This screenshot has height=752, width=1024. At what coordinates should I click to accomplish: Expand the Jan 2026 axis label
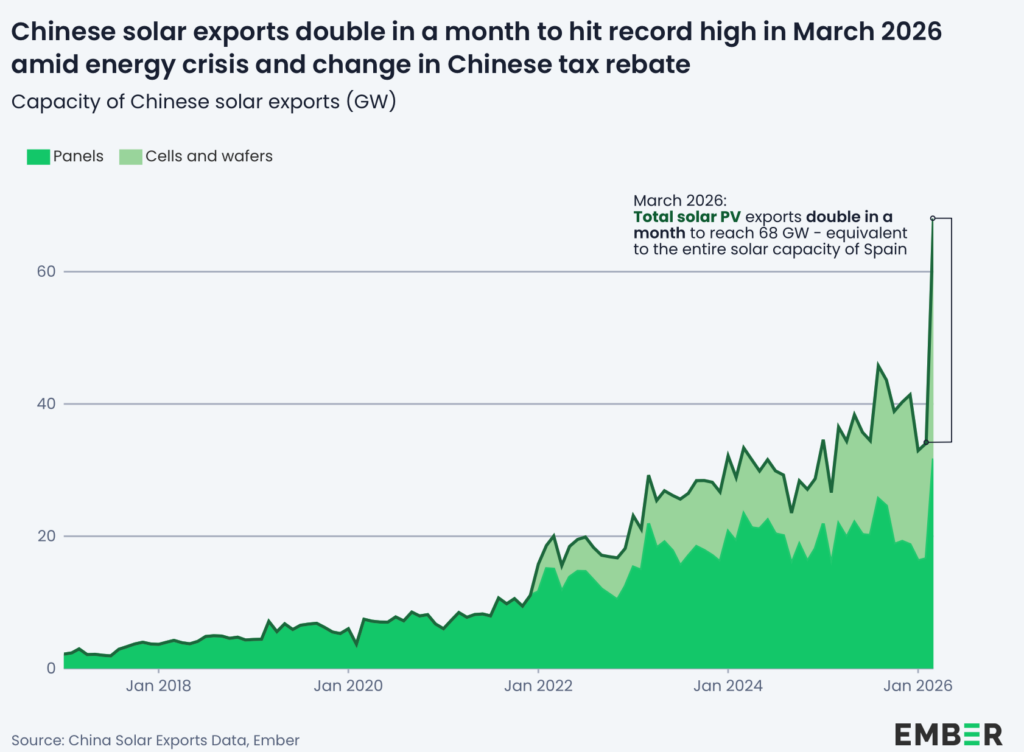pos(917,686)
